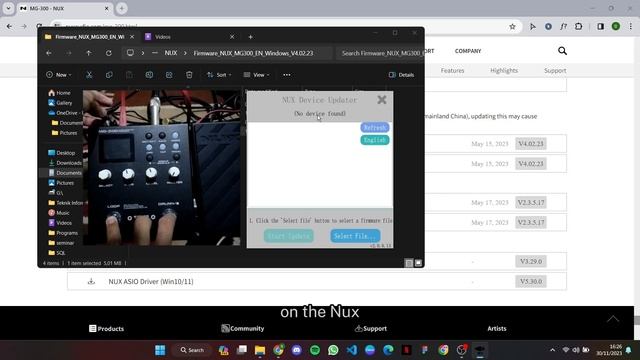Open the Chrome extensions puzzle icon
Image resolution: width=640 pixels, height=360 pixels.
(x=579, y=27)
